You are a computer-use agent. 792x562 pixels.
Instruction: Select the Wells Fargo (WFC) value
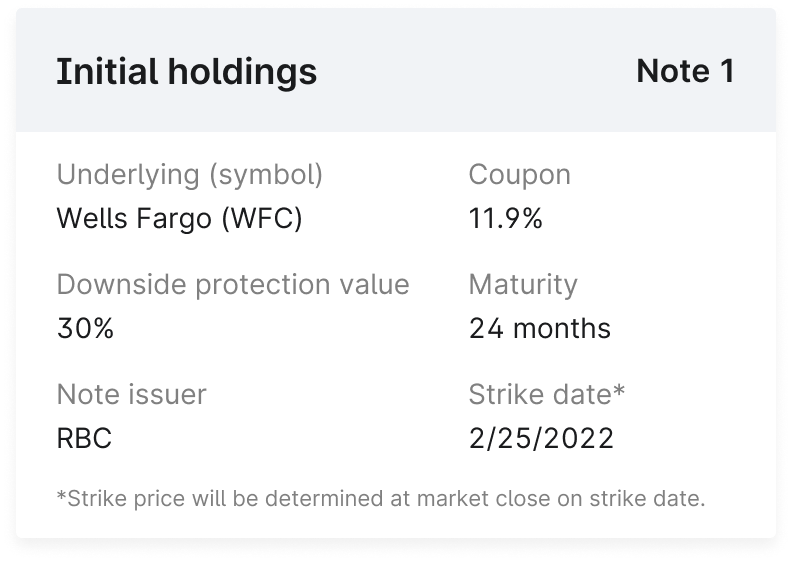click(179, 218)
